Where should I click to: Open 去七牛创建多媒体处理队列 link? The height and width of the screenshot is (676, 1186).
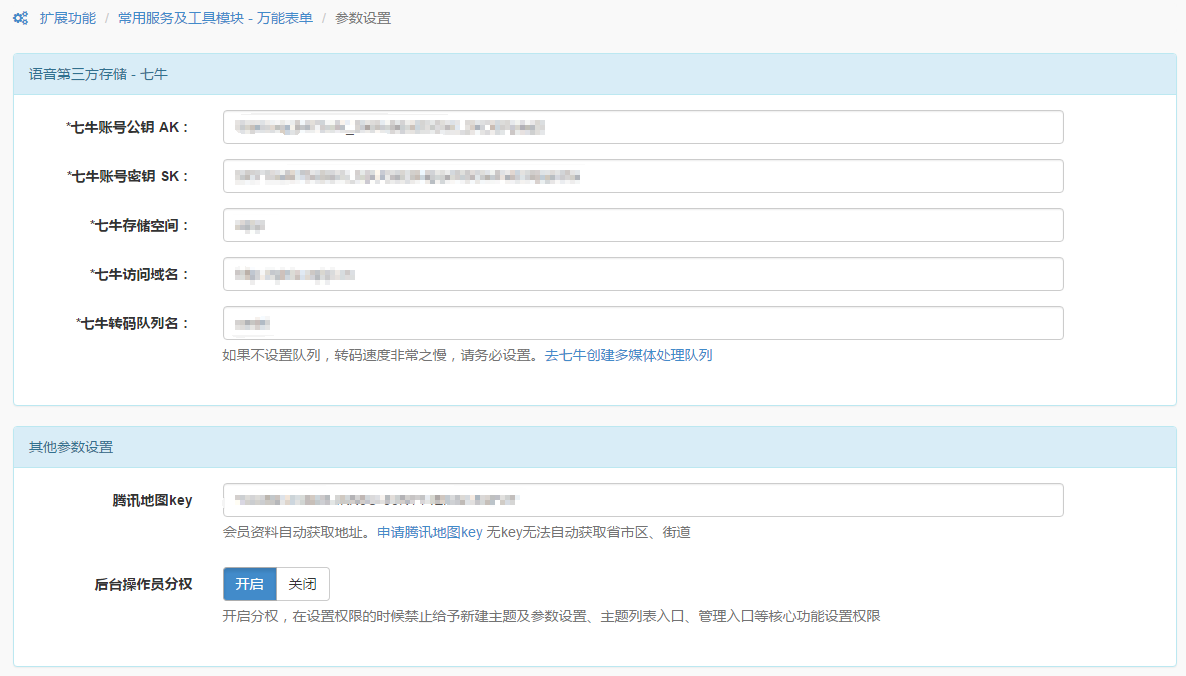point(629,355)
